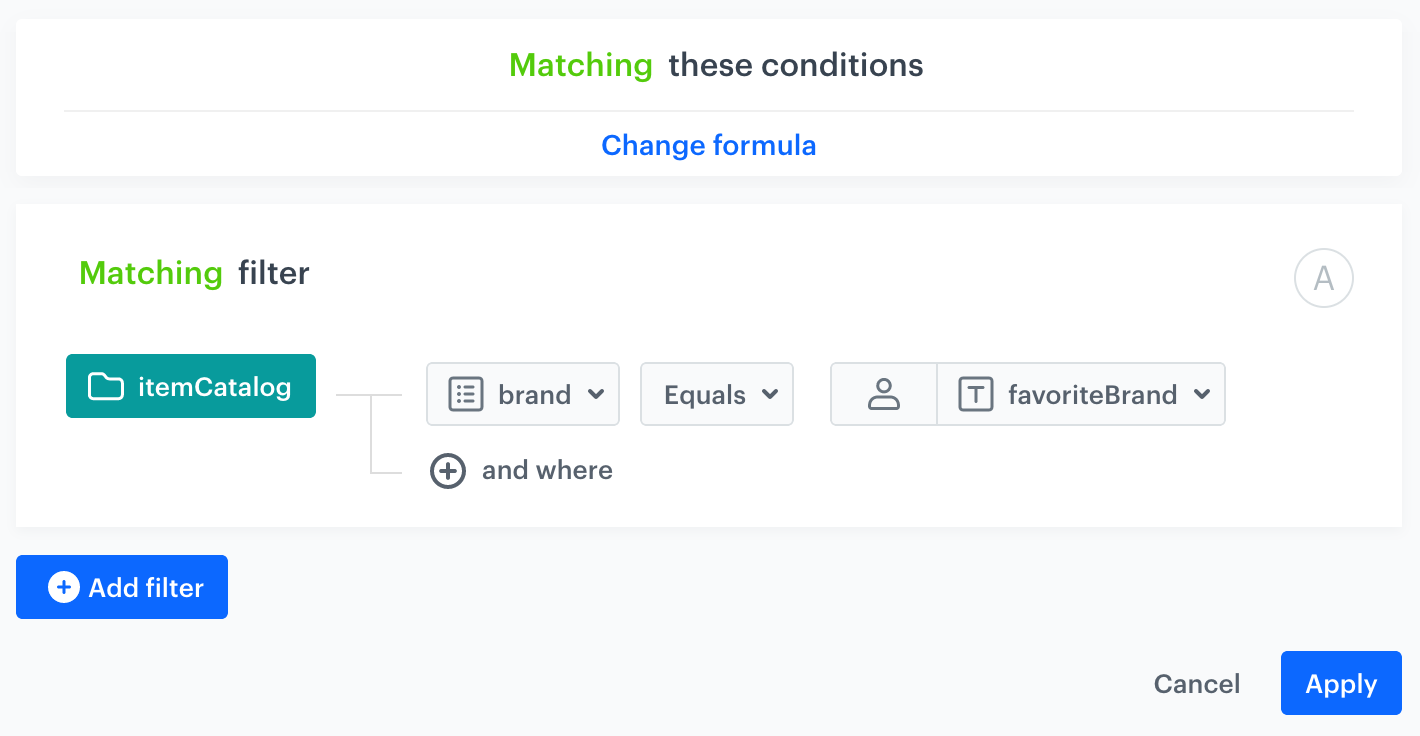
Task: Select the itemCatalog collection chip
Action: 190,386
